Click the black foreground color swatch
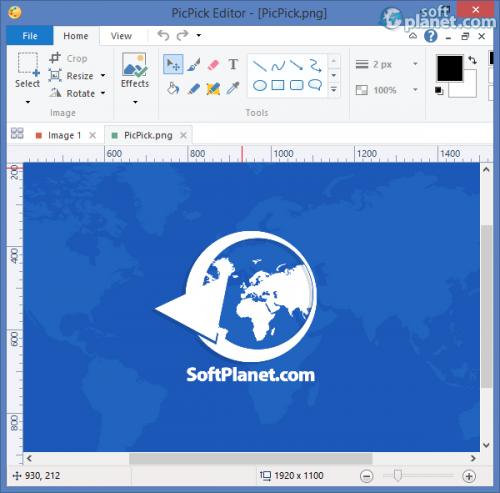 pyautogui.click(x=450, y=68)
